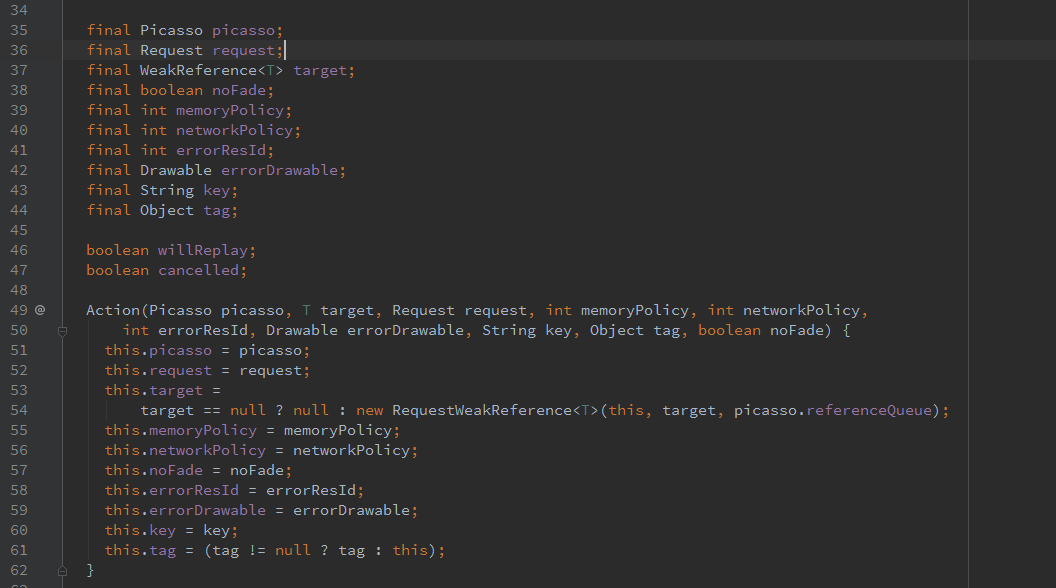This screenshot has width=1056, height=588.
Task: Click line number 36 in the gutter
Action: coord(19,51)
